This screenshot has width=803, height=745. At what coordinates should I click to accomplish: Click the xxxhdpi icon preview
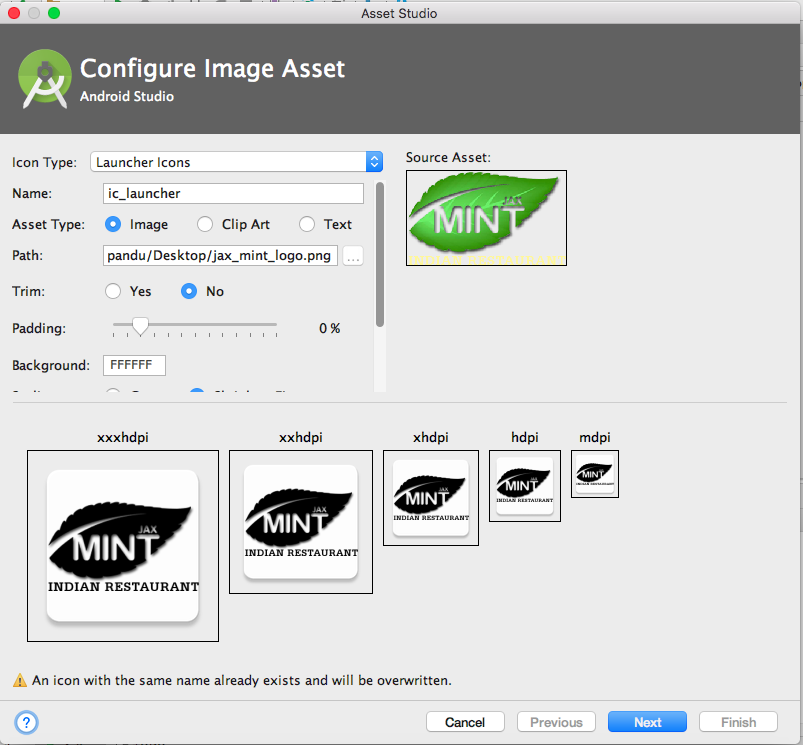click(x=122, y=545)
